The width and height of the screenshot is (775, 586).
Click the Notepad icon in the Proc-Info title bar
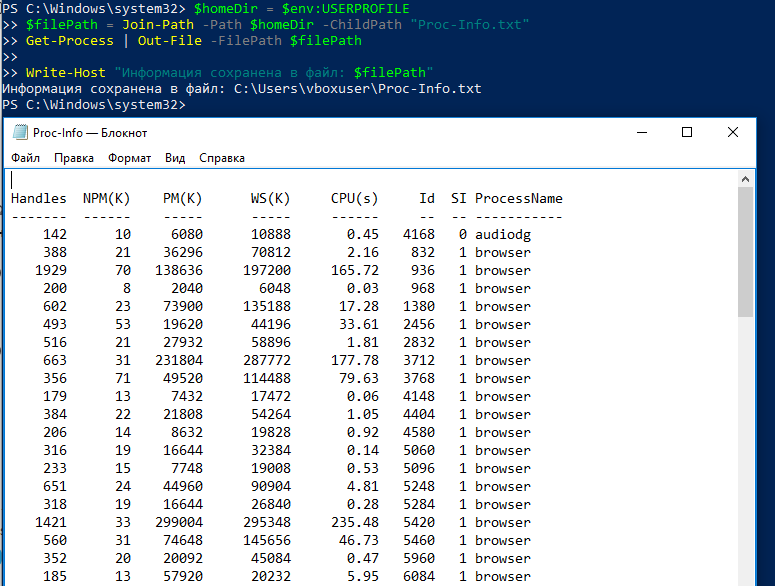tap(20, 132)
